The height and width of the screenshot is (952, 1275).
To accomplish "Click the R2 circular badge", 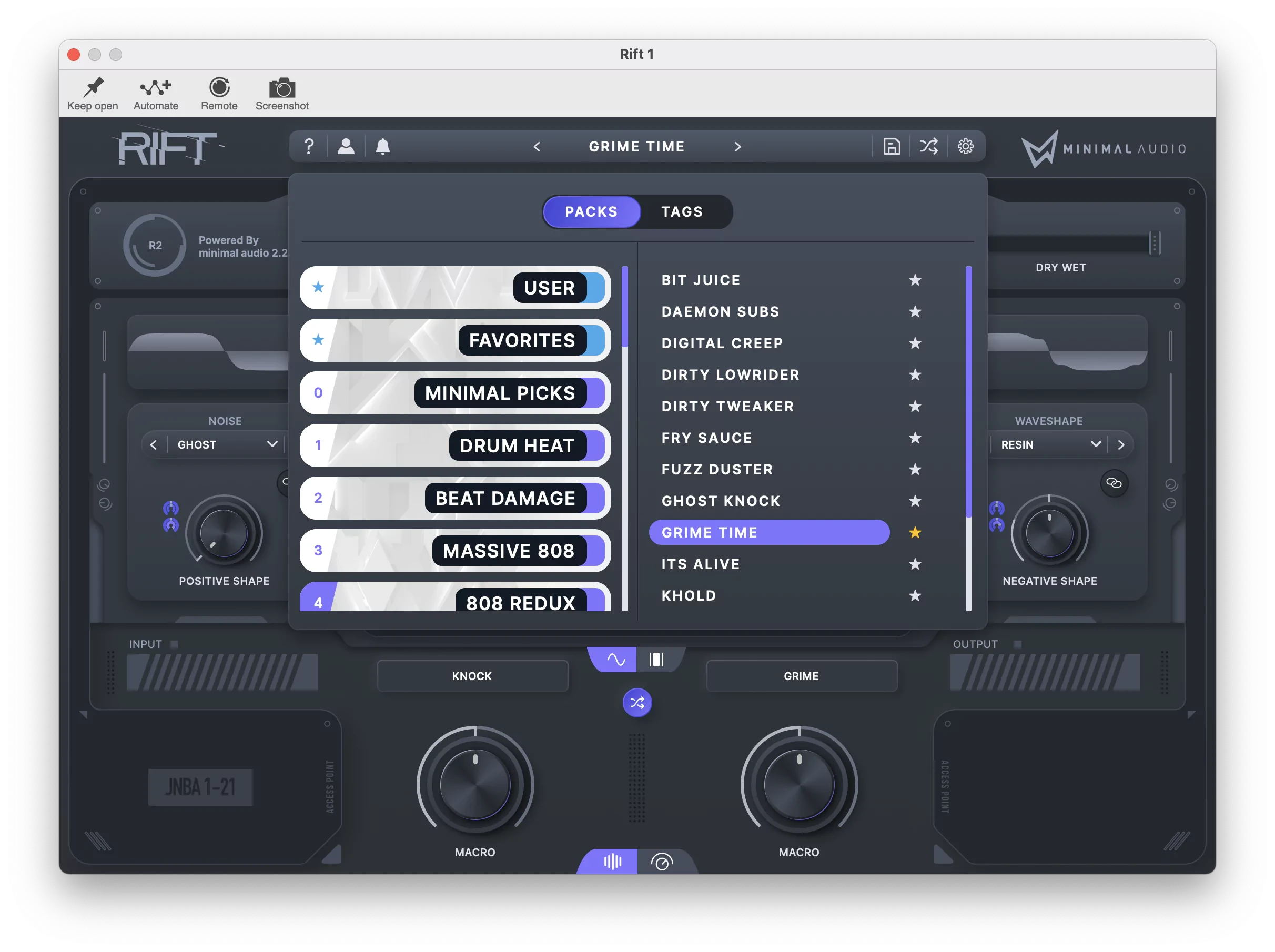I will click(x=155, y=246).
